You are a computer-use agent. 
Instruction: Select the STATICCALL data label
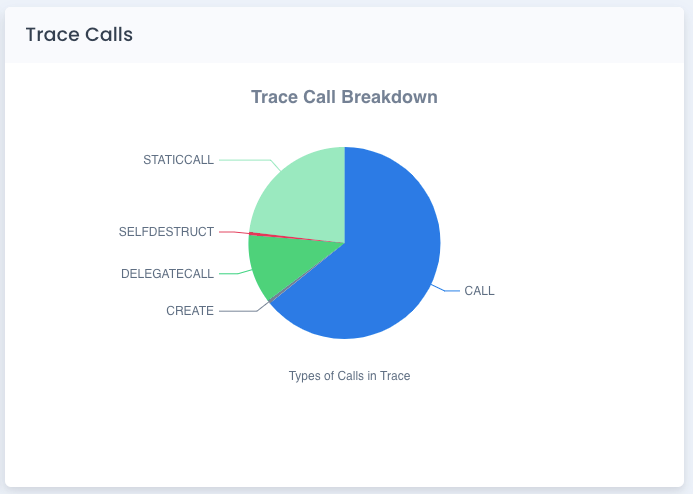[178, 160]
